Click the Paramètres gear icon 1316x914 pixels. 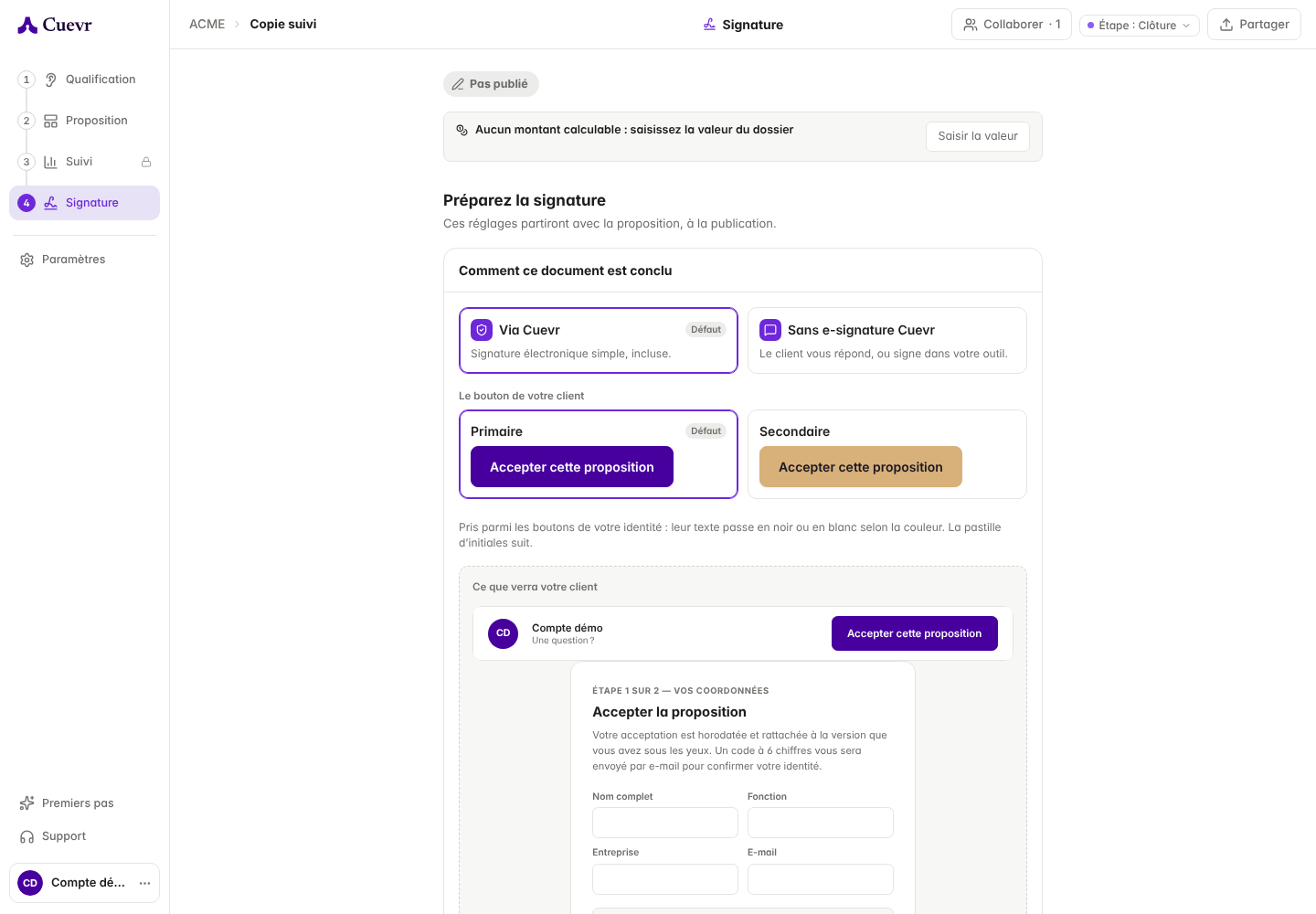[x=27, y=260]
